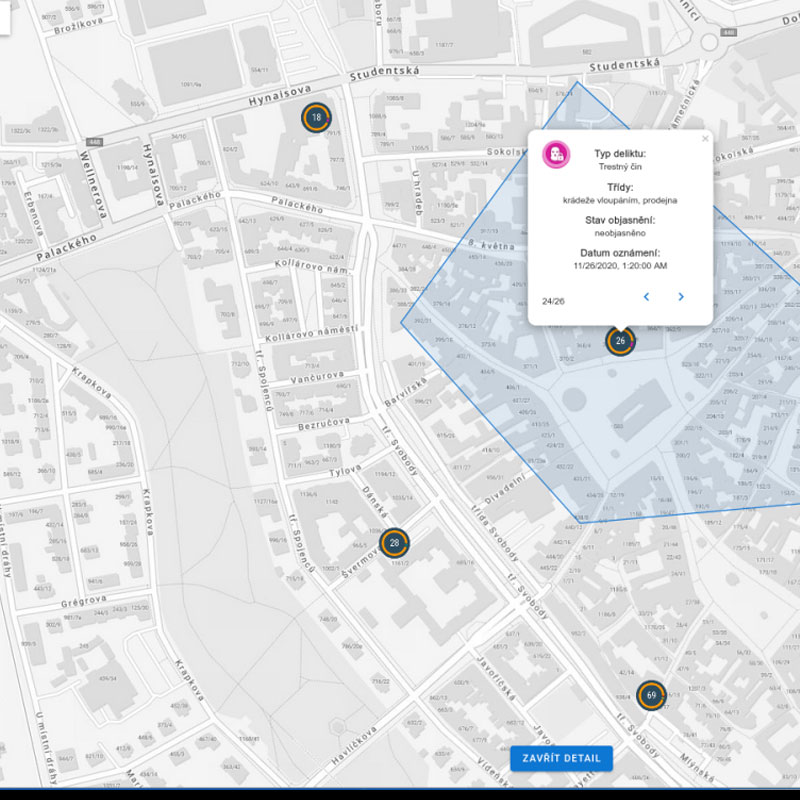Go to previous incident using left chevron
The image size is (800, 800).
647,297
